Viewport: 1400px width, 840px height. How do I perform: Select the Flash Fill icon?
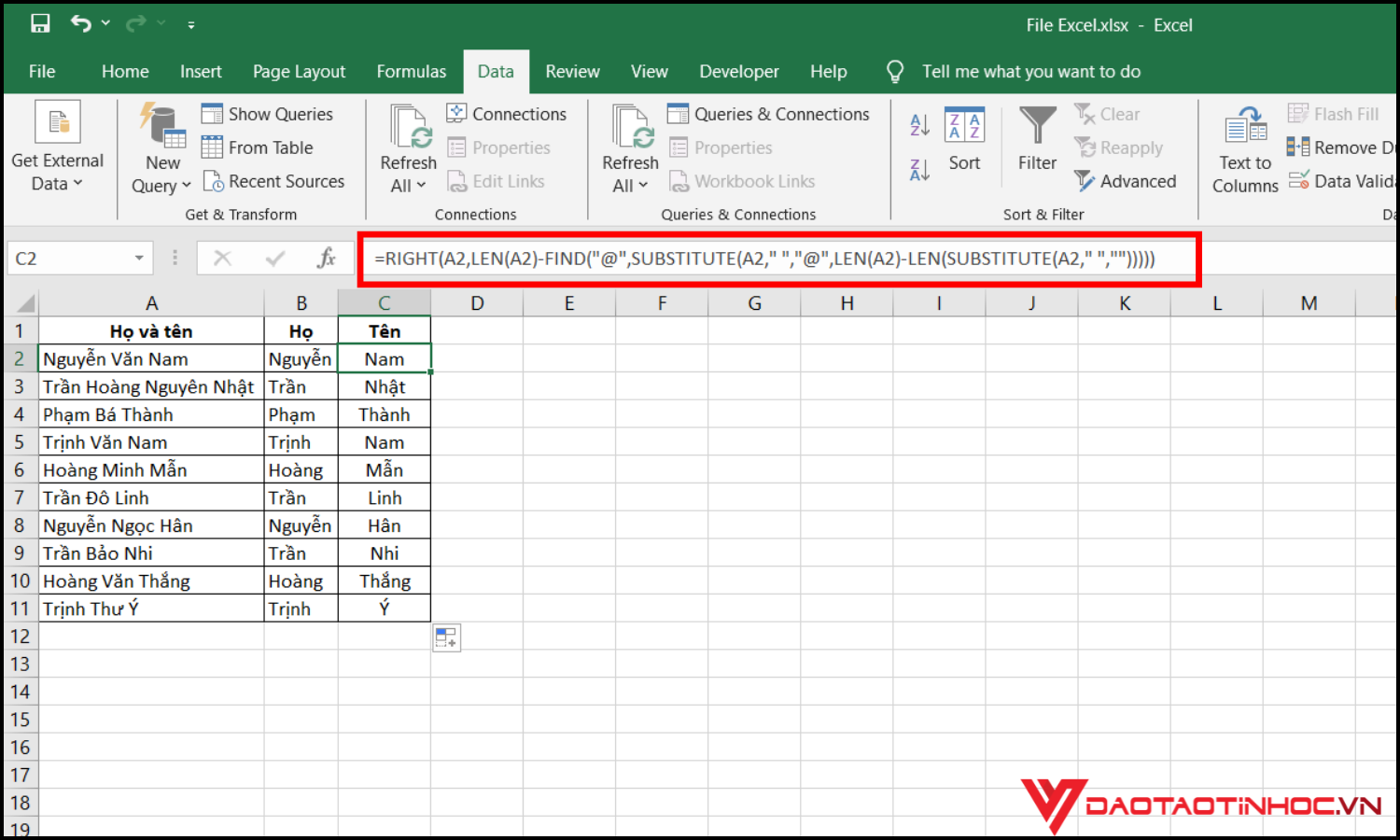(1300, 113)
